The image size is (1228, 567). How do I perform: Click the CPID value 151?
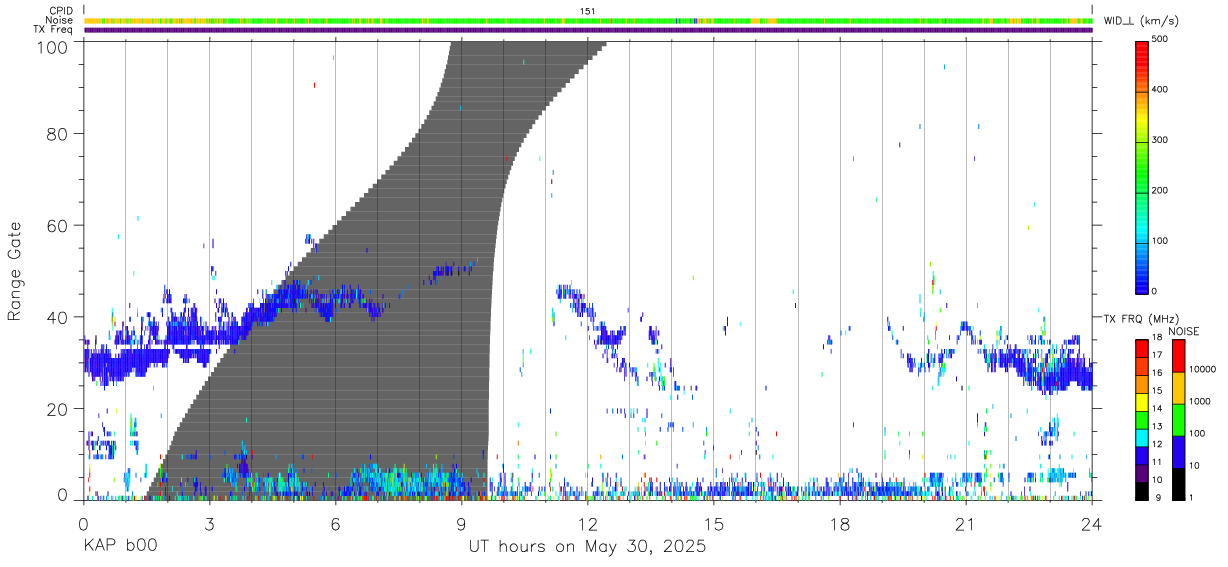coord(587,11)
